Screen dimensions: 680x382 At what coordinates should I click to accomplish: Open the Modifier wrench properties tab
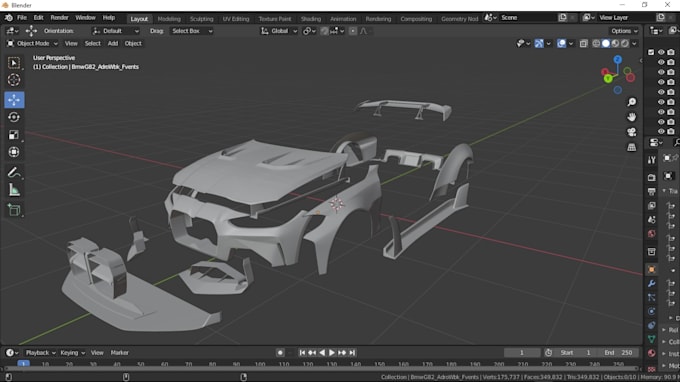pyautogui.click(x=651, y=284)
